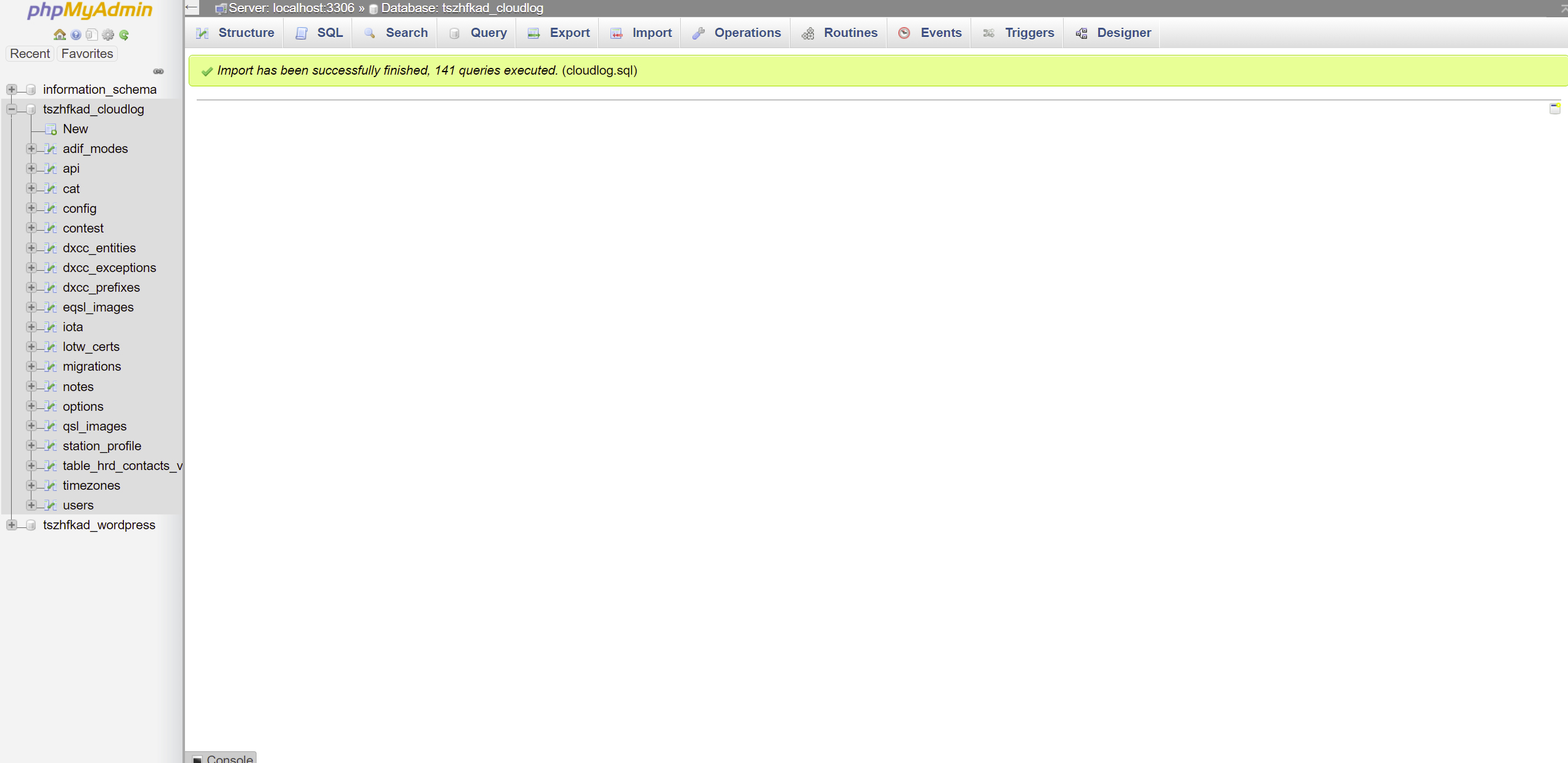Expand the table_hrd_contacts_v table node
The height and width of the screenshot is (763, 1568).
pyautogui.click(x=31, y=466)
